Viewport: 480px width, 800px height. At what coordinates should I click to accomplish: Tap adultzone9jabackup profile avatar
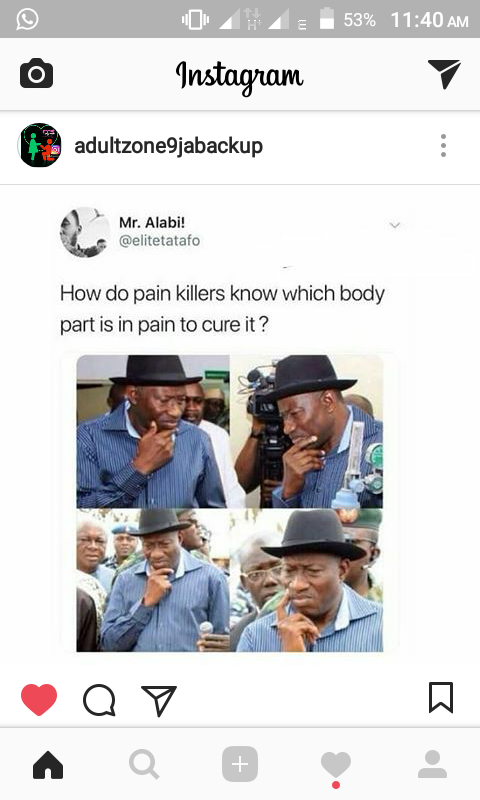tap(40, 145)
